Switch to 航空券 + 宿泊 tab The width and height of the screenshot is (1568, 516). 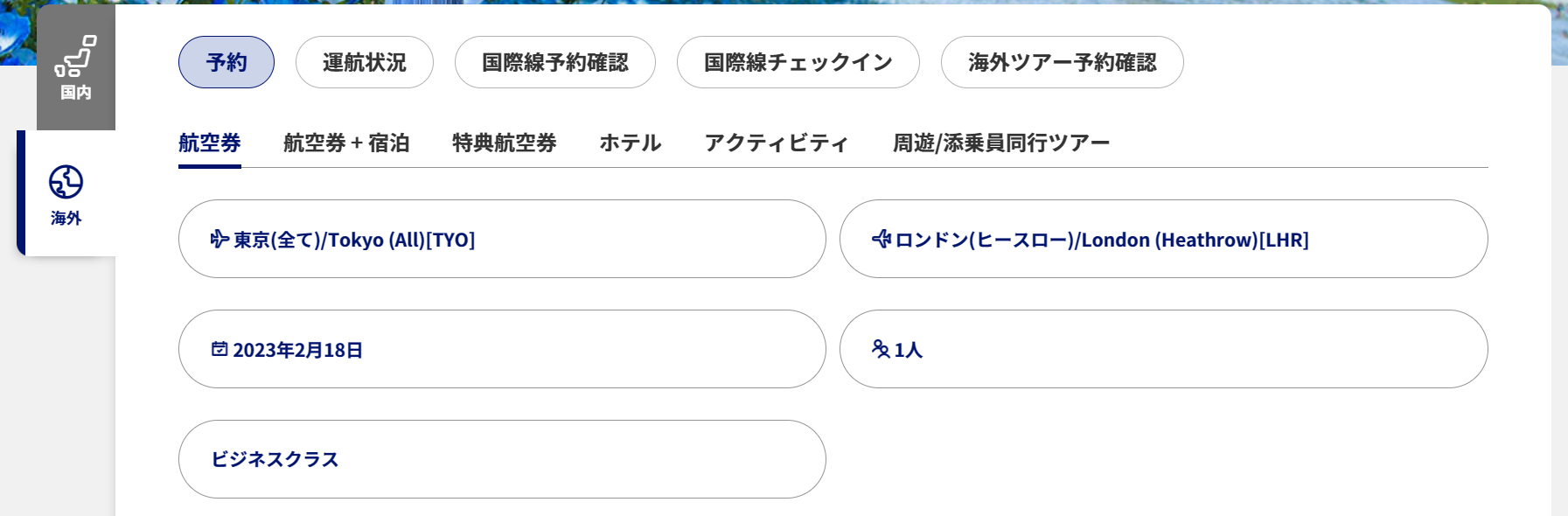pyautogui.click(x=346, y=143)
